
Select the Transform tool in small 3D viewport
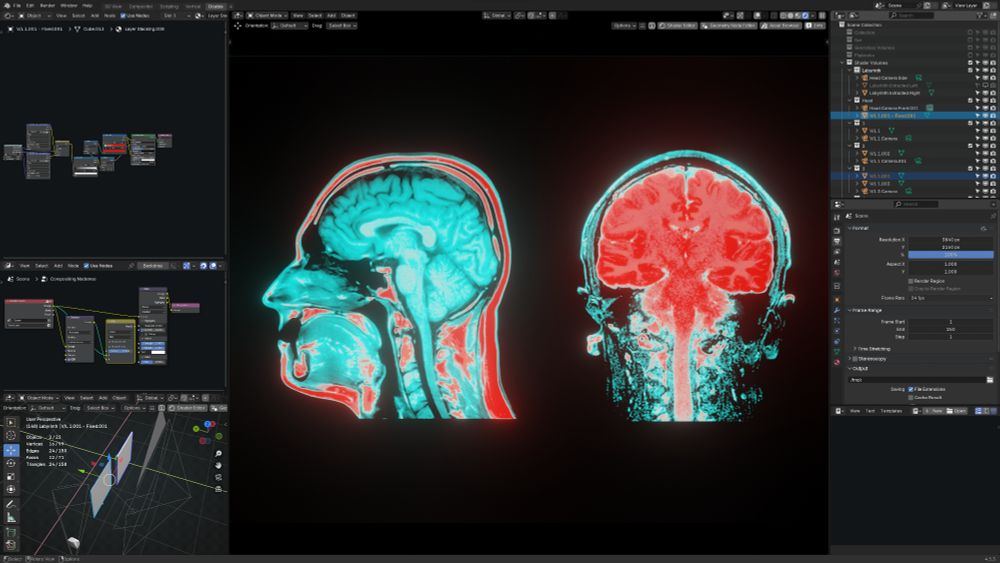11,490
